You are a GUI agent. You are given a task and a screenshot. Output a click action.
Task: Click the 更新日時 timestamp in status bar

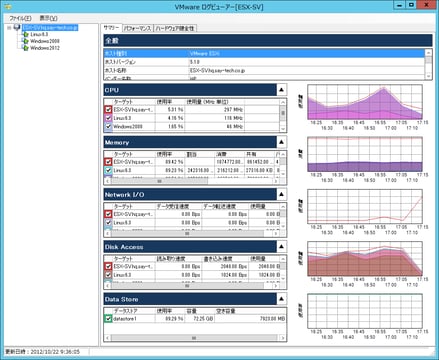42,352
